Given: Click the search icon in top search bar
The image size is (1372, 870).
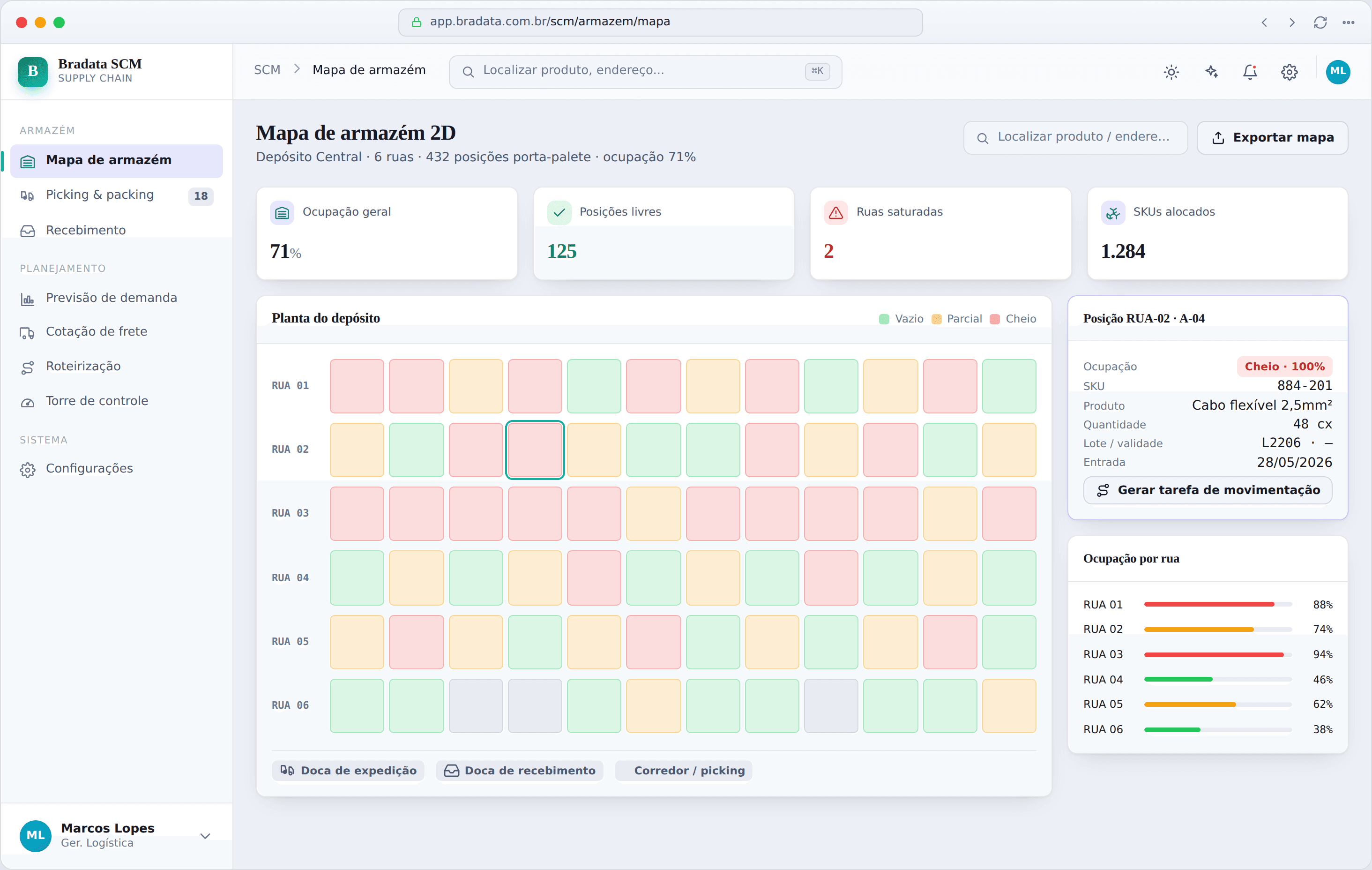Looking at the screenshot, I should pos(468,72).
